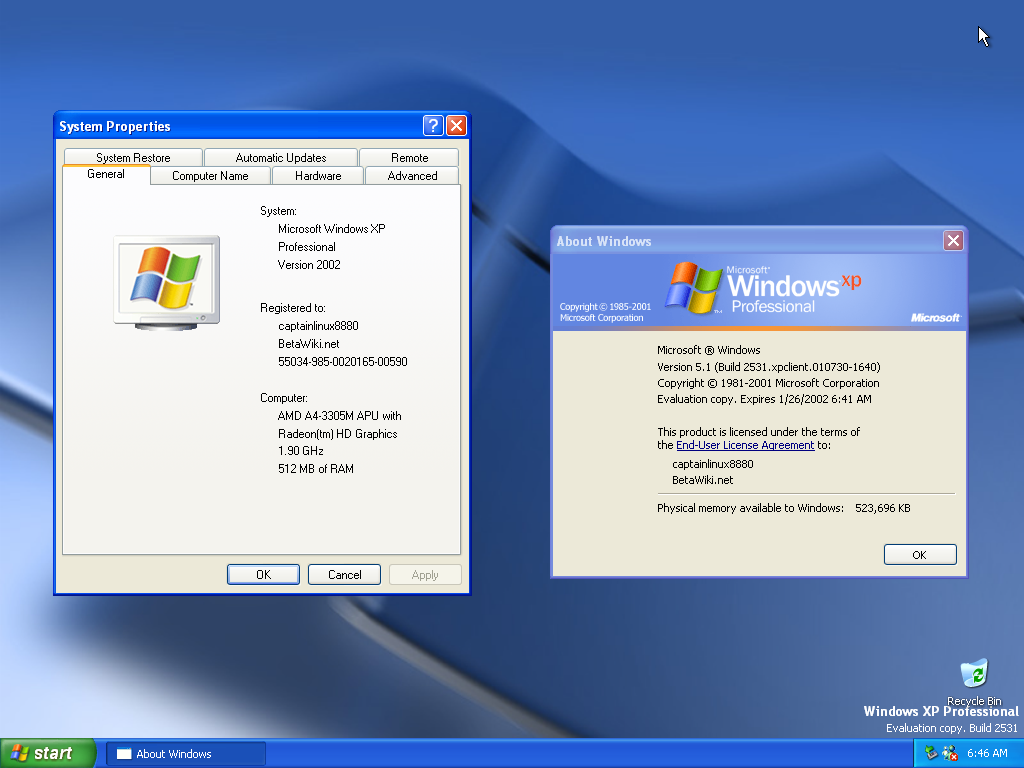Click 'Copyright © 1981-2001 Microsoft Corporation' line
The height and width of the screenshot is (768, 1024).
point(768,383)
